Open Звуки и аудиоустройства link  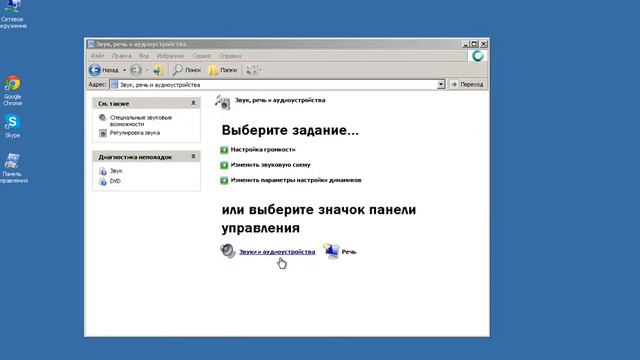coord(277,252)
